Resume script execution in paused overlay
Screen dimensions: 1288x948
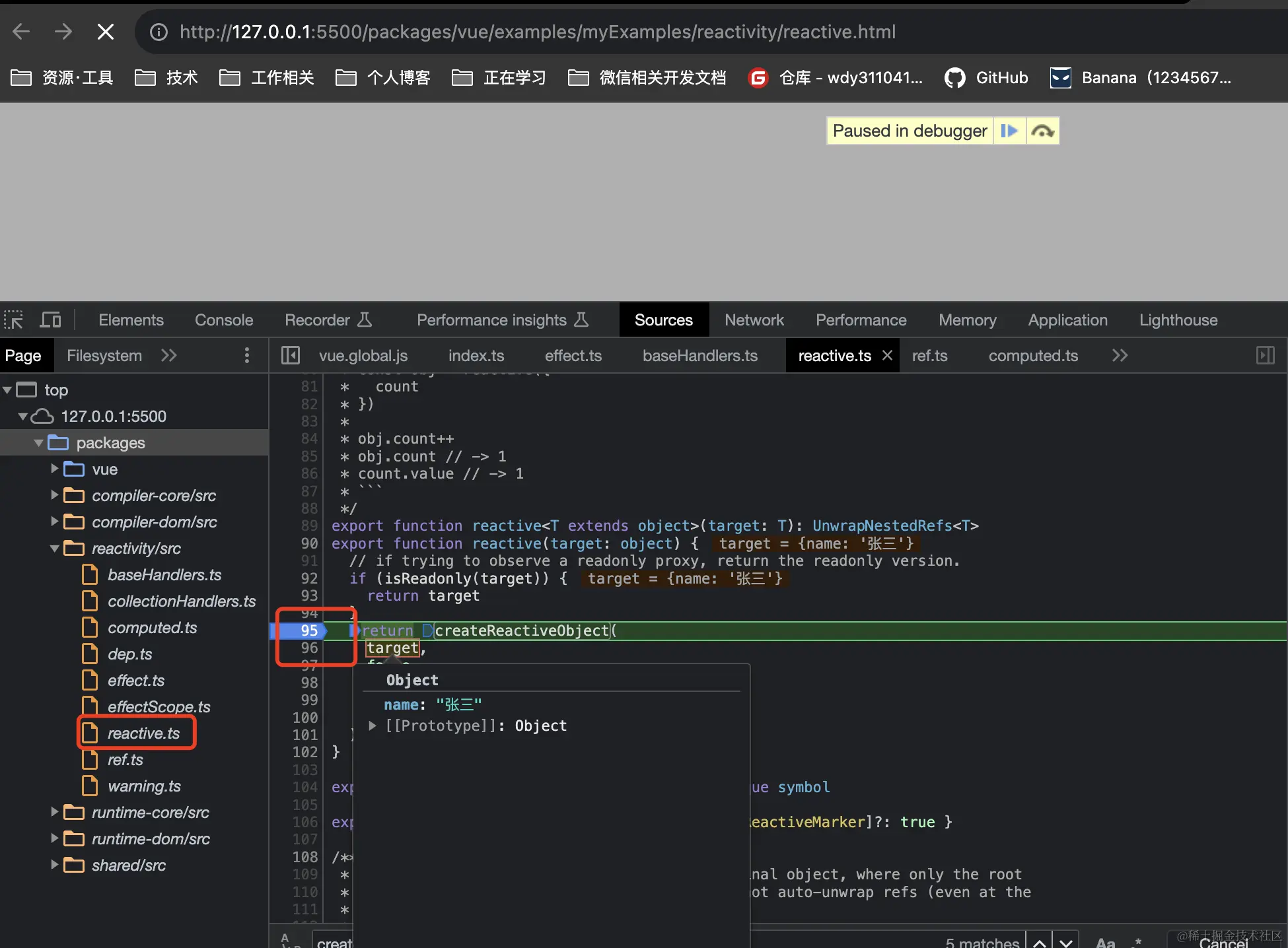pyautogui.click(x=1009, y=131)
